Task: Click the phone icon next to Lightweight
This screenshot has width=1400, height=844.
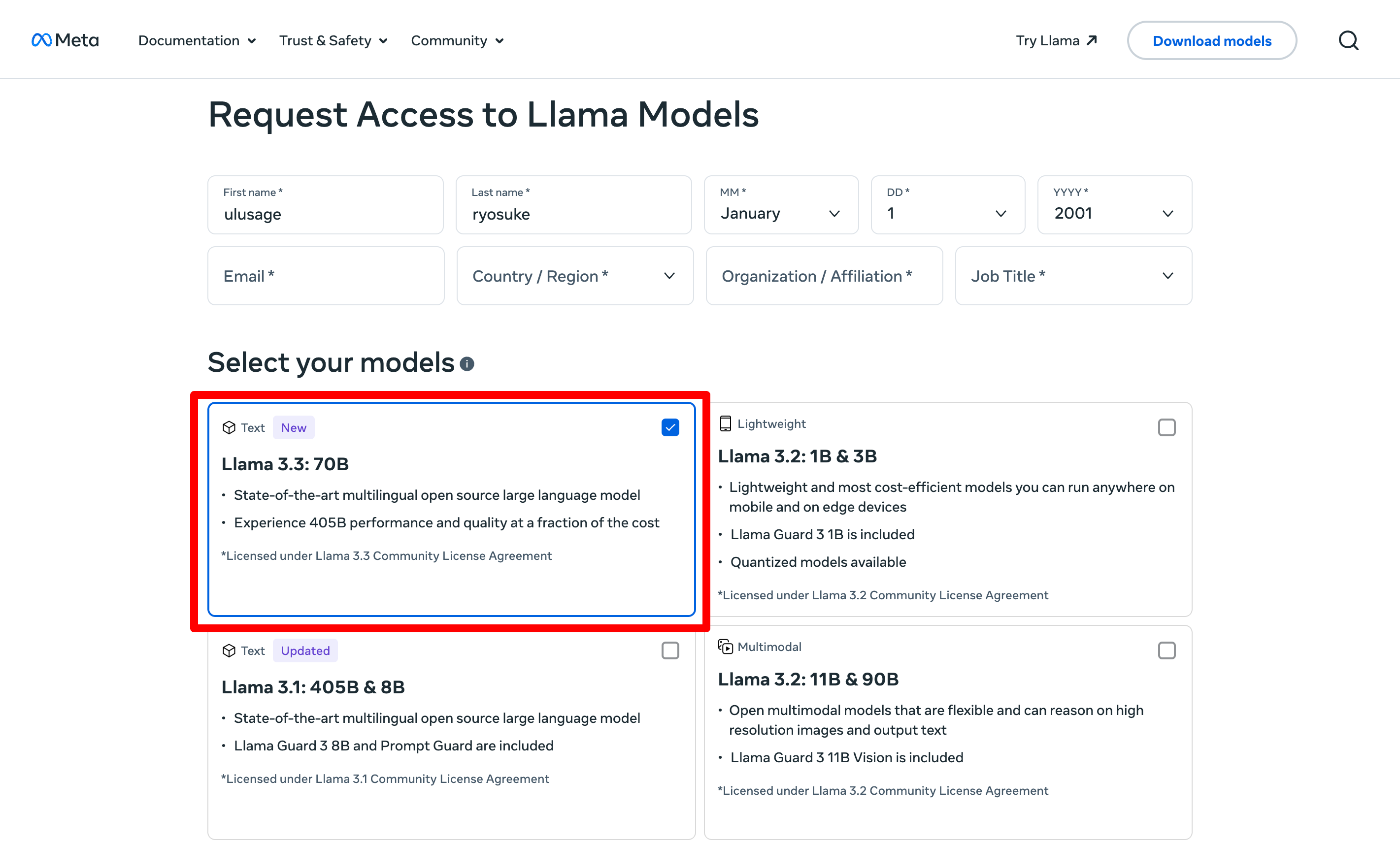Action: coord(725,423)
